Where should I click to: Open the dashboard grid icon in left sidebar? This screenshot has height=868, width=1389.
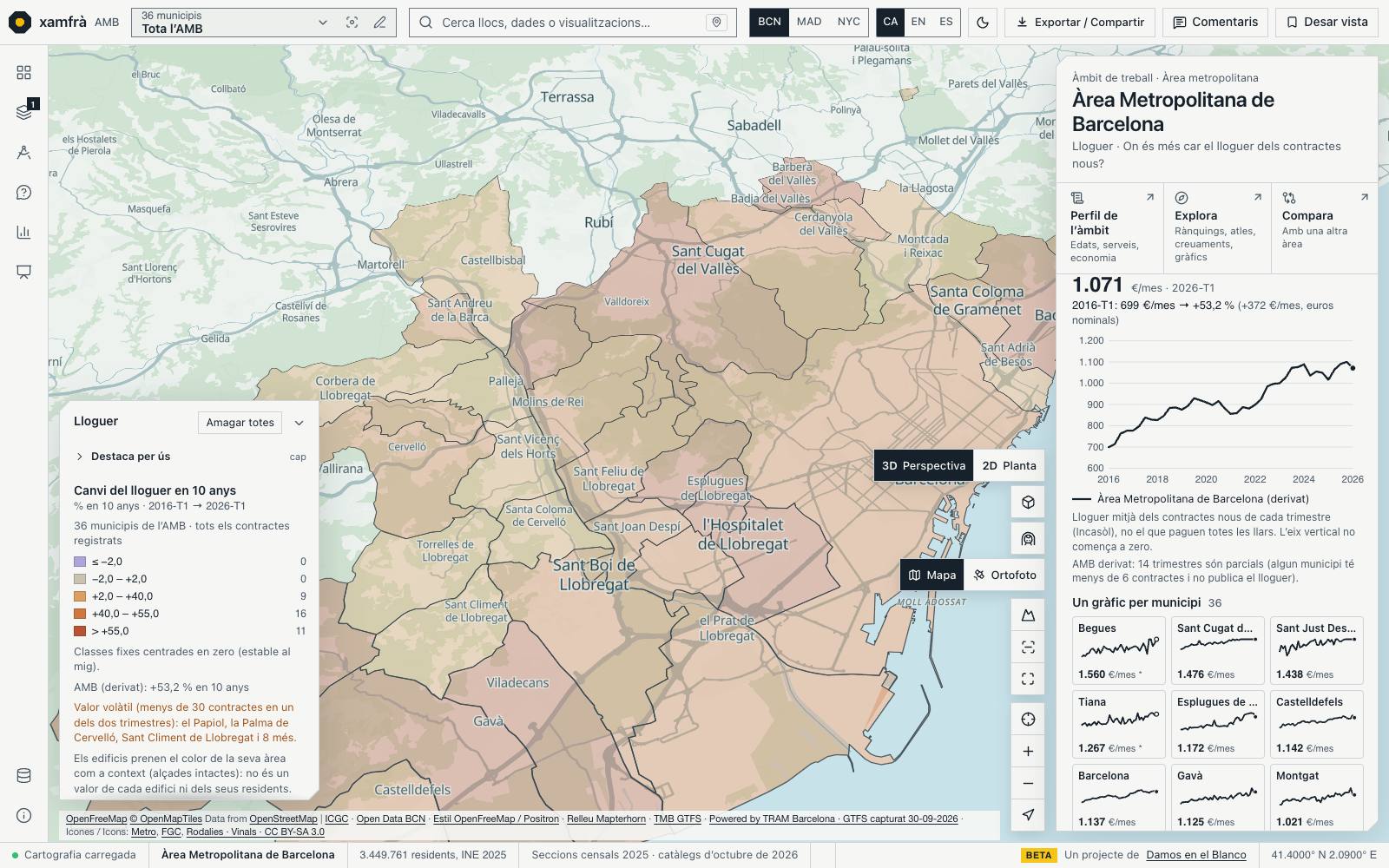[x=23, y=72]
